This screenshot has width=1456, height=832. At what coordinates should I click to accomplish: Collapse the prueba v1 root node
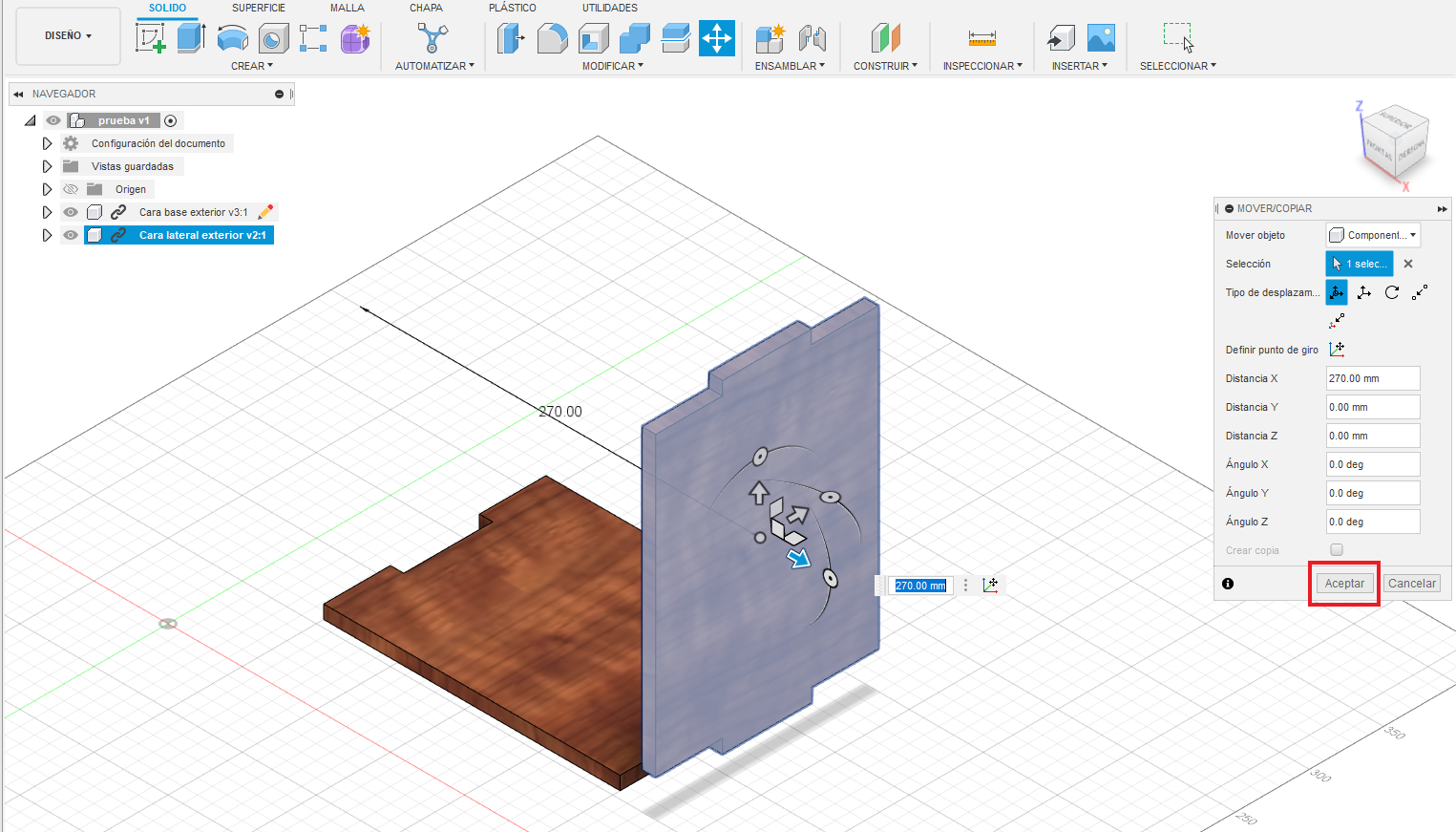[31, 120]
